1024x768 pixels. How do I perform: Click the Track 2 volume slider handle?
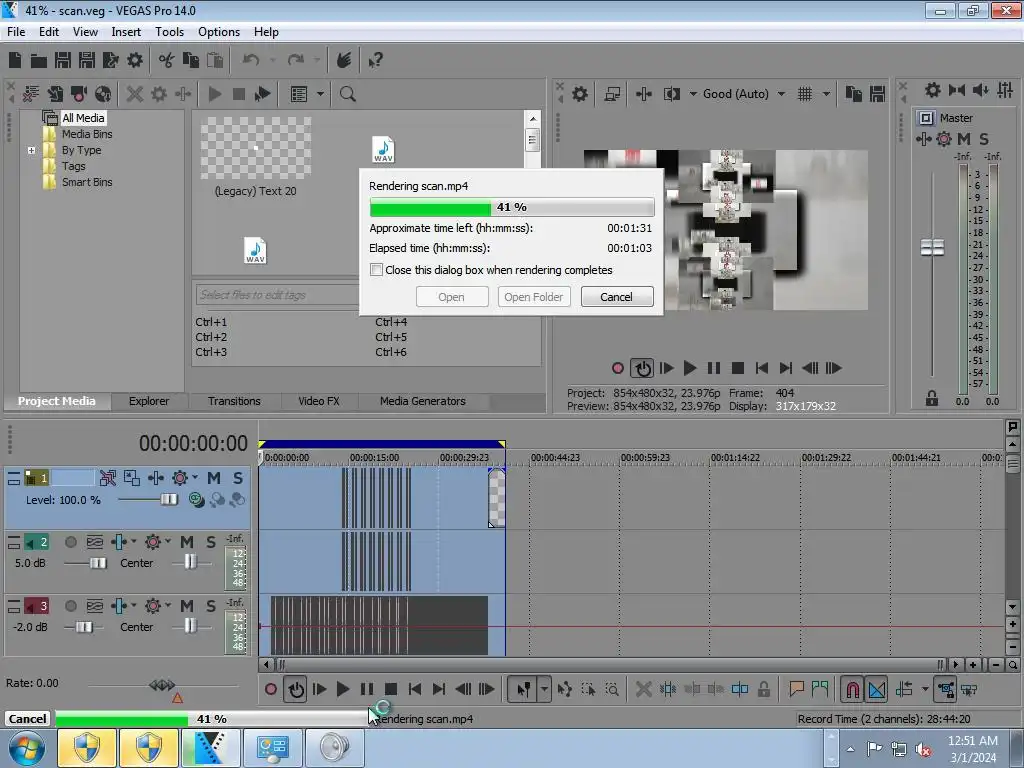pos(98,563)
